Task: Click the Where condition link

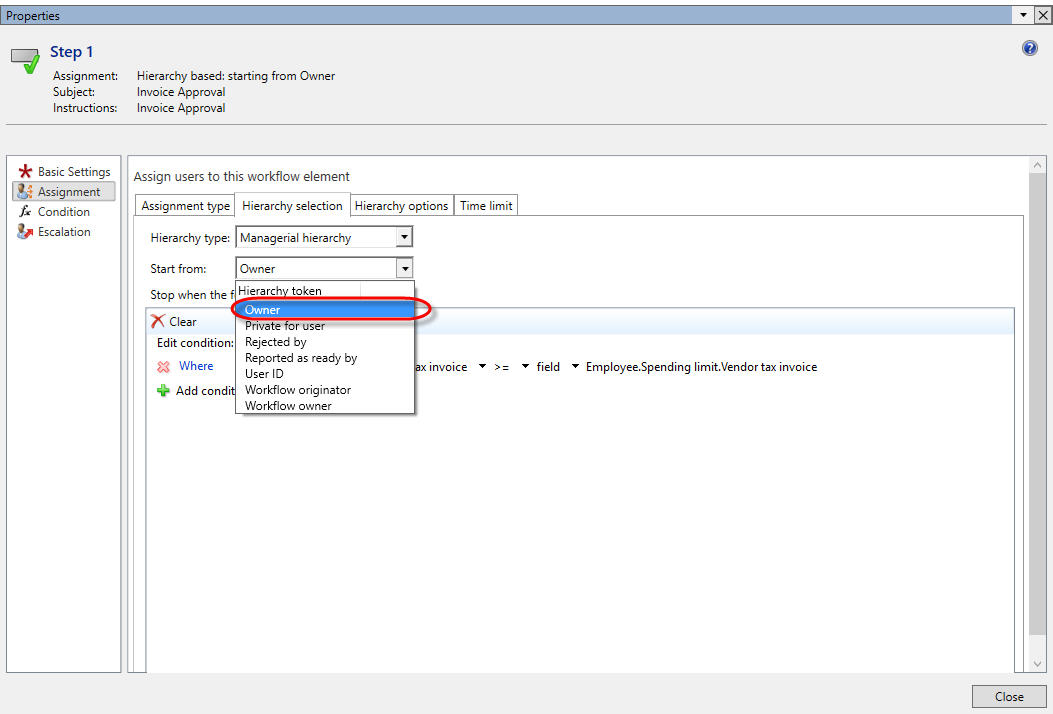Action: 196,366
